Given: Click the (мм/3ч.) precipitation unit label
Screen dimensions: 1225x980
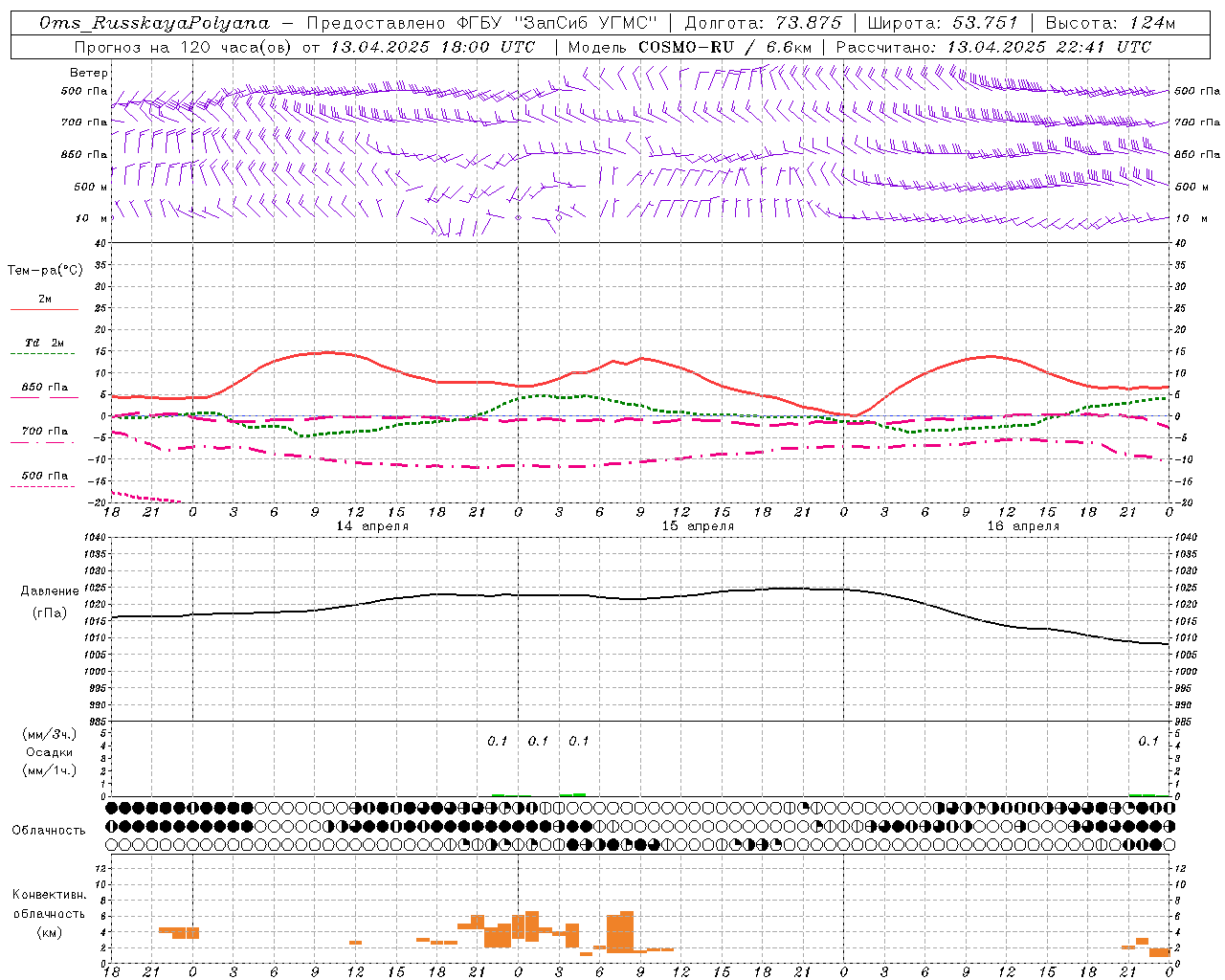Looking at the screenshot, I should click(x=50, y=734).
